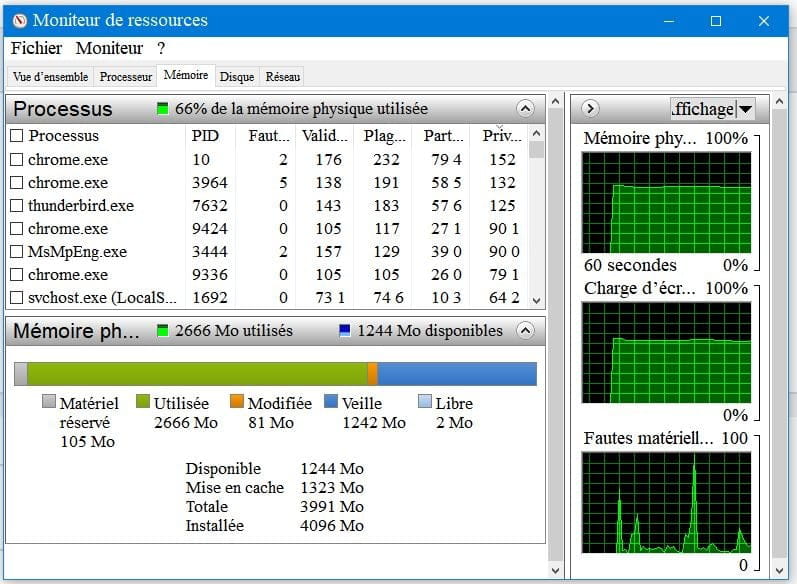The height and width of the screenshot is (584, 797).
Task: Open the ? help menu
Action: [x=161, y=48]
